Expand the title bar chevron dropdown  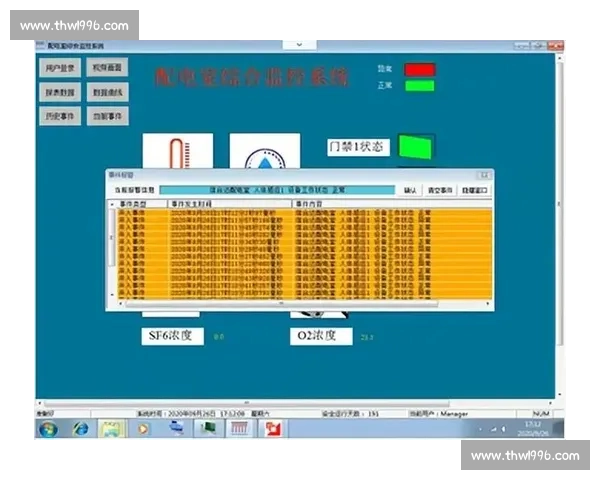[x=299, y=45]
